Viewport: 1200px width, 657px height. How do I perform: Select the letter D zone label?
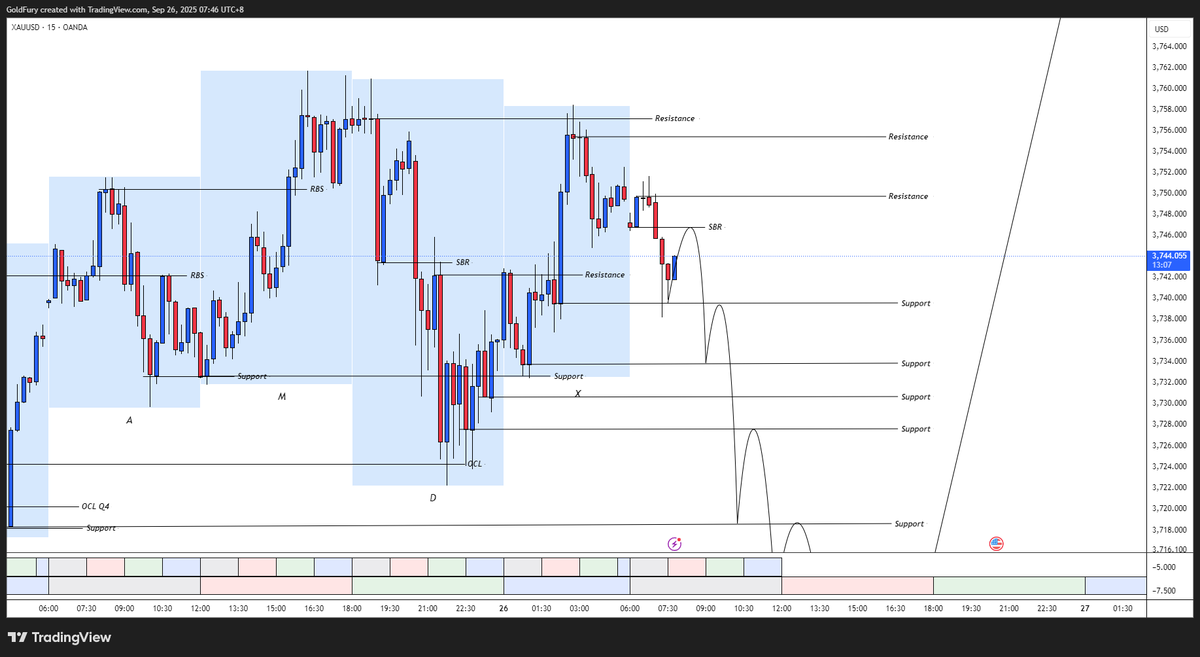click(x=433, y=497)
